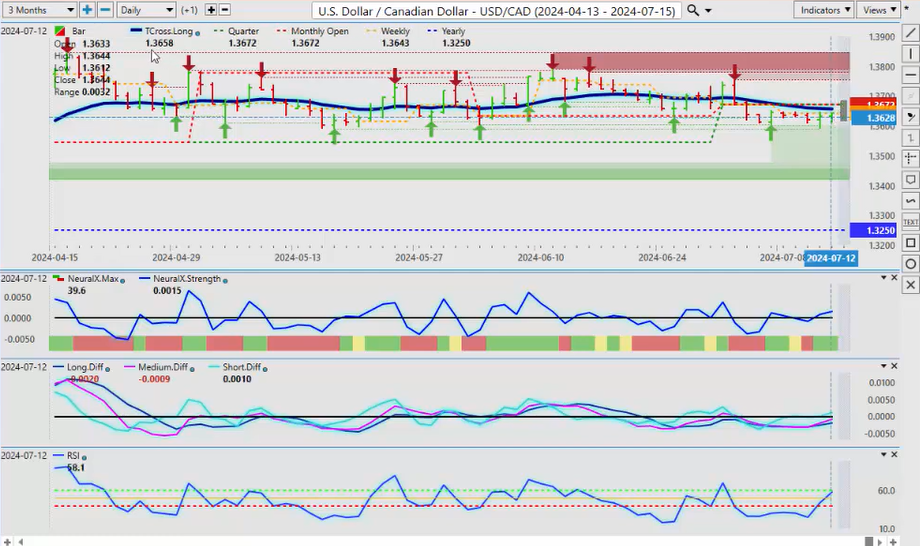Expand the RSI panel options arrow

884,455
